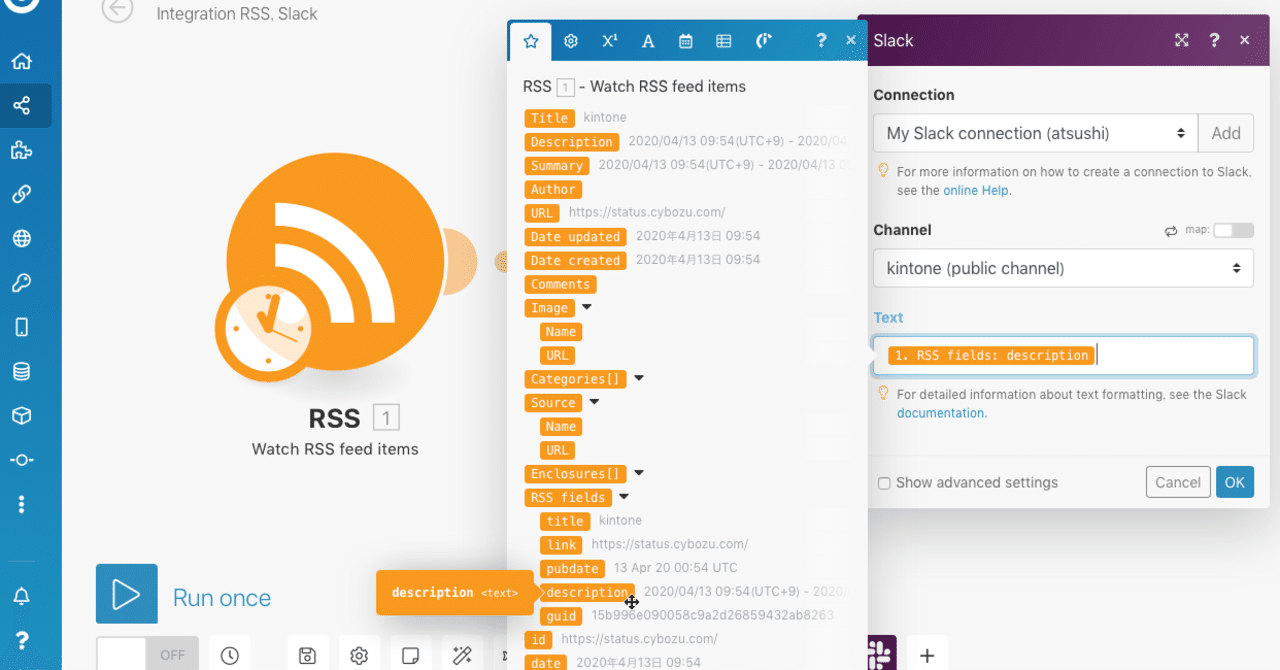
Task: Switch to the general functions gear tab
Action: [x=571, y=41]
